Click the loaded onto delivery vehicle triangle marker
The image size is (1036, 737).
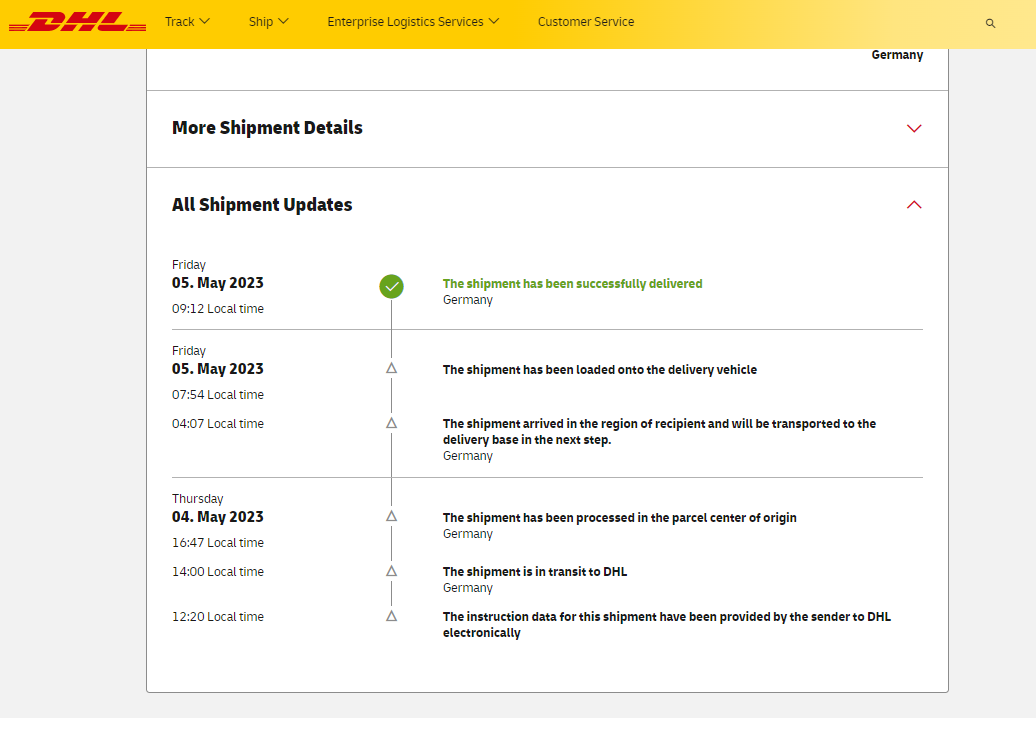coord(391,368)
